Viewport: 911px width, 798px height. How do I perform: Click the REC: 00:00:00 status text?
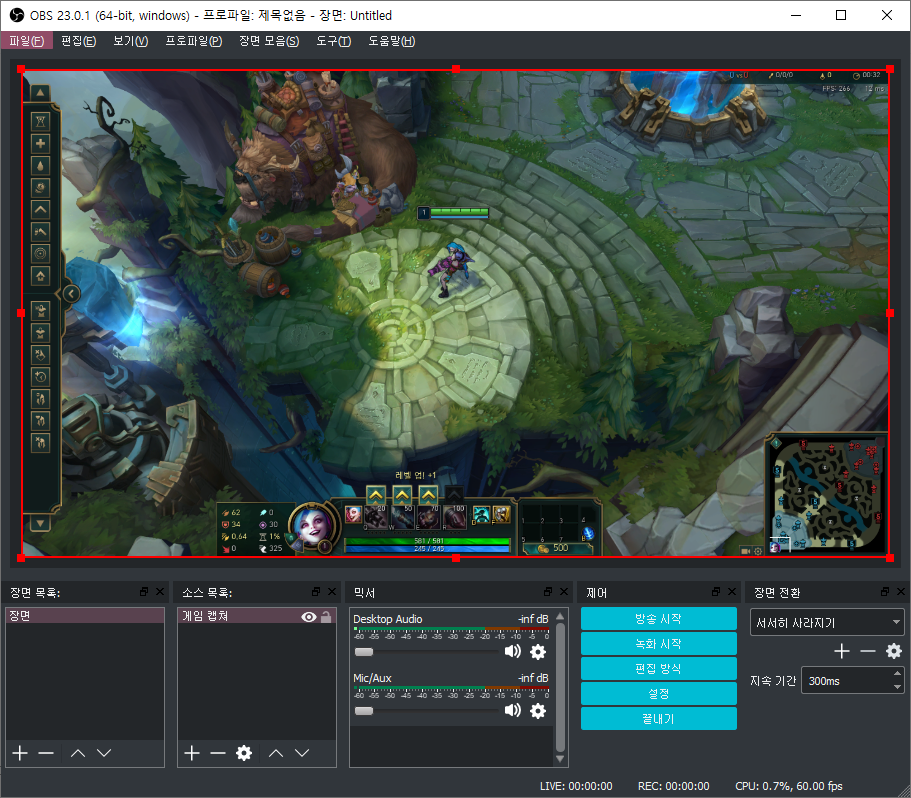[x=673, y=786]
